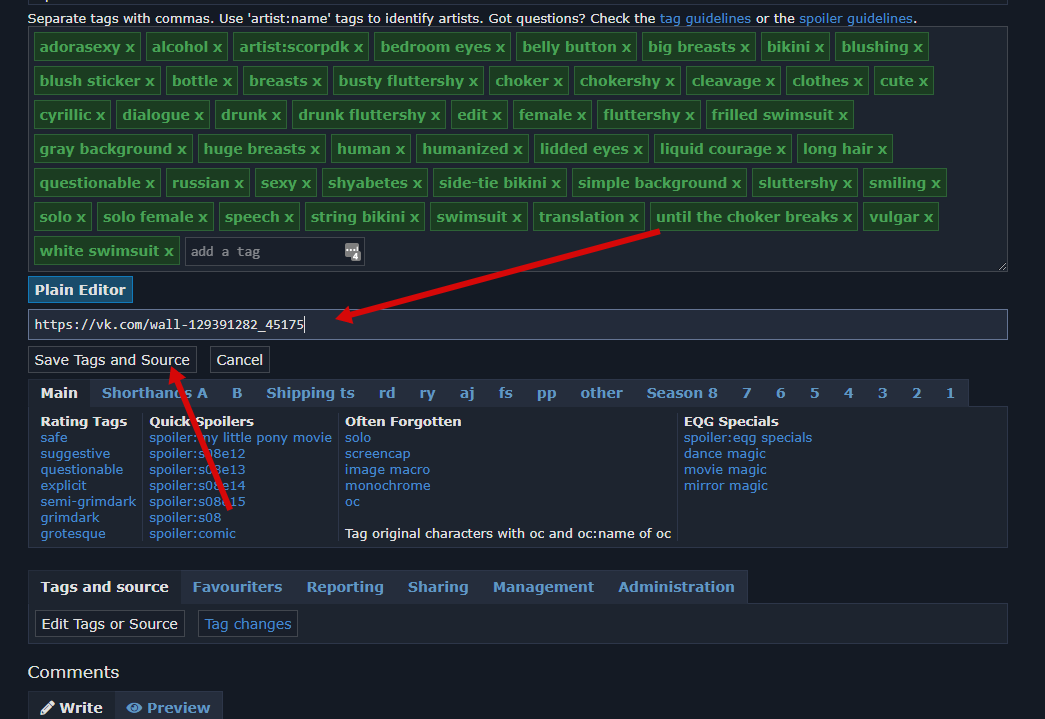
Task: Remove the "cyrillic" tag via its x
Action: pyautogui.click(x=100, y=115)
